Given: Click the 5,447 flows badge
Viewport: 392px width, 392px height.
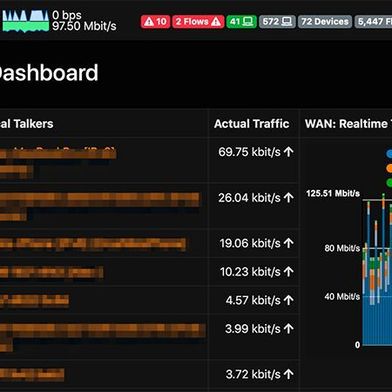Looking at the screenshot, I should pyautogui.click(x=373, y=22).
